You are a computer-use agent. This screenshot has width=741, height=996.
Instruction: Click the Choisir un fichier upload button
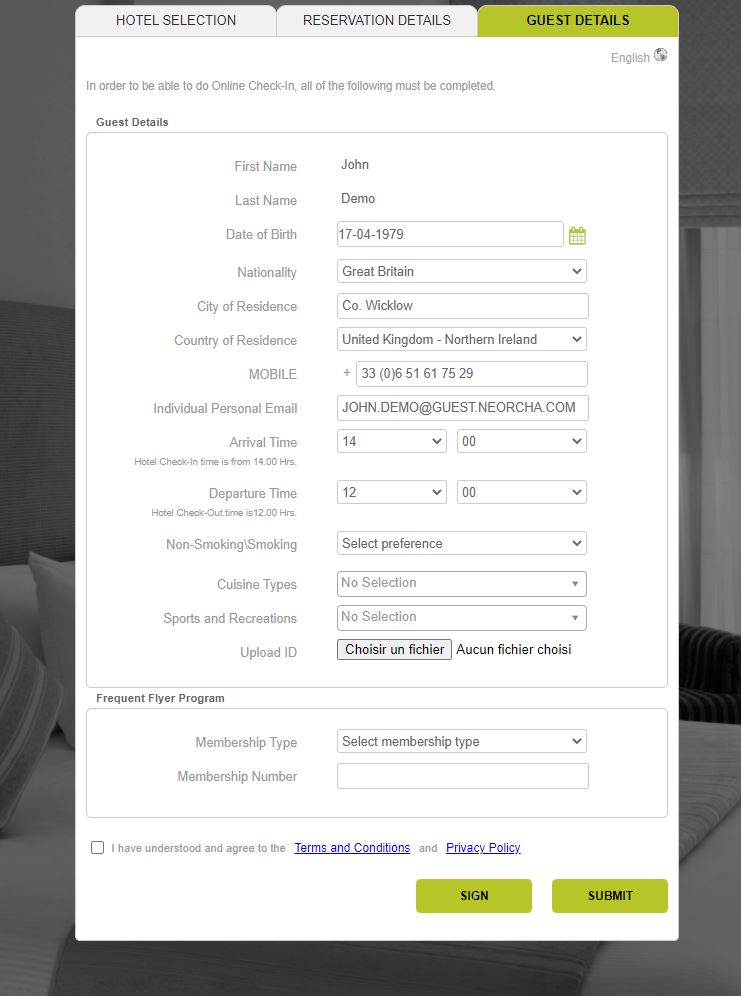point(394,650)
